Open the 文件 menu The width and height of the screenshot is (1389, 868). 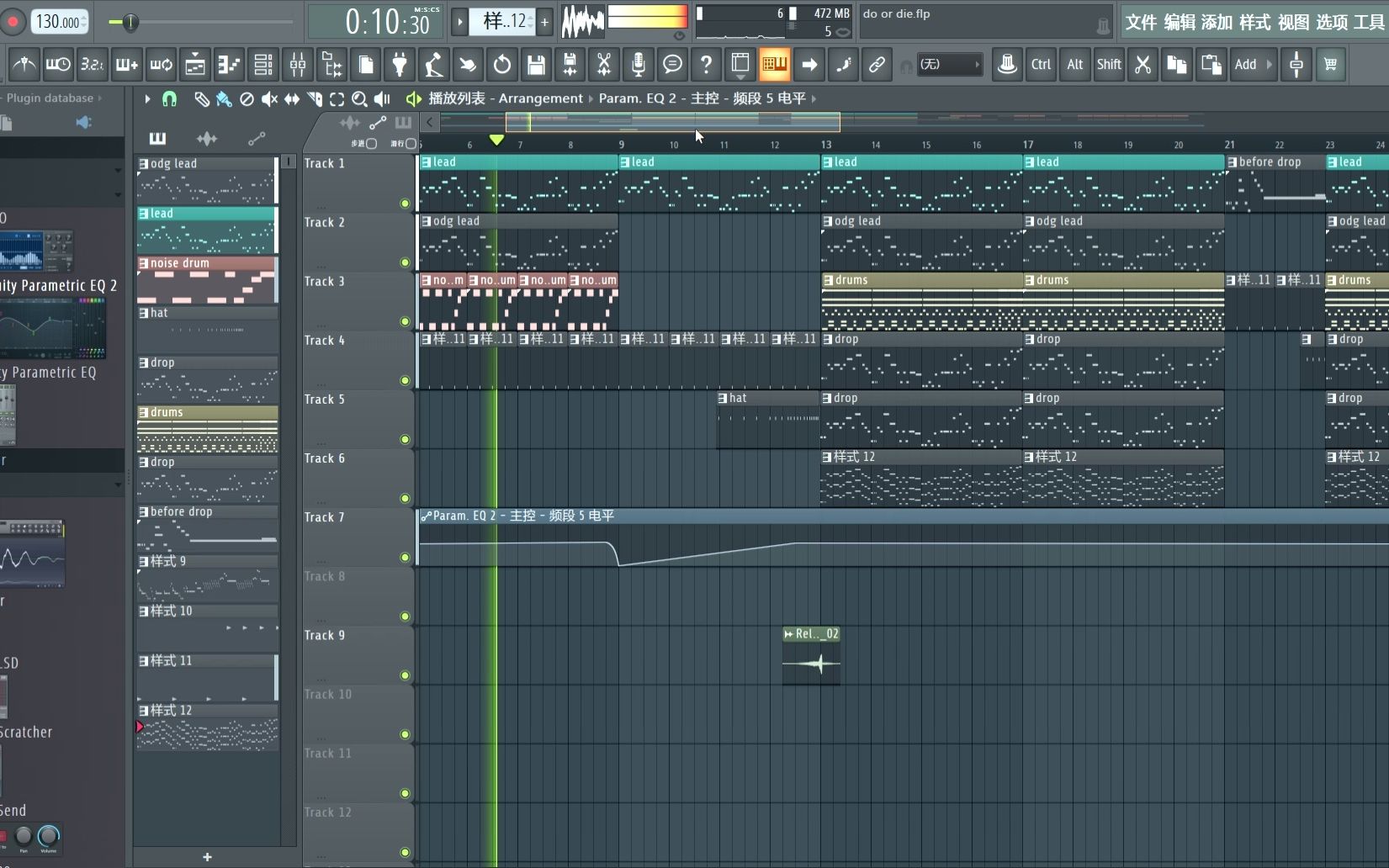[x=1141, y=23]
